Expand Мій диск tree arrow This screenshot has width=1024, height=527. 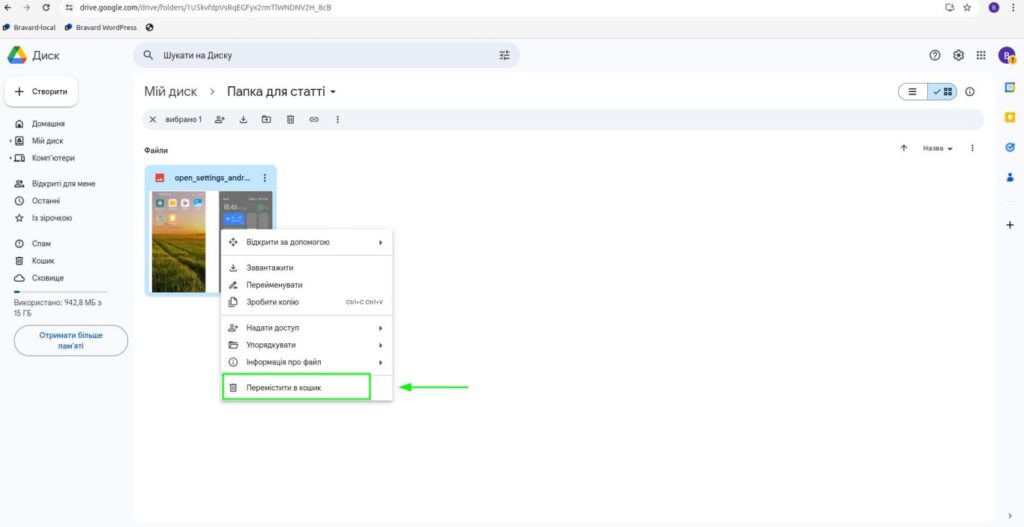pos(10,141)
